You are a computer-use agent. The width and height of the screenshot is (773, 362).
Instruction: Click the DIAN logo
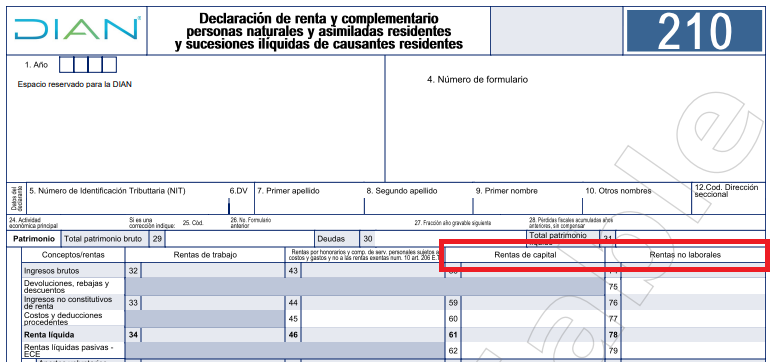point(77,29)
